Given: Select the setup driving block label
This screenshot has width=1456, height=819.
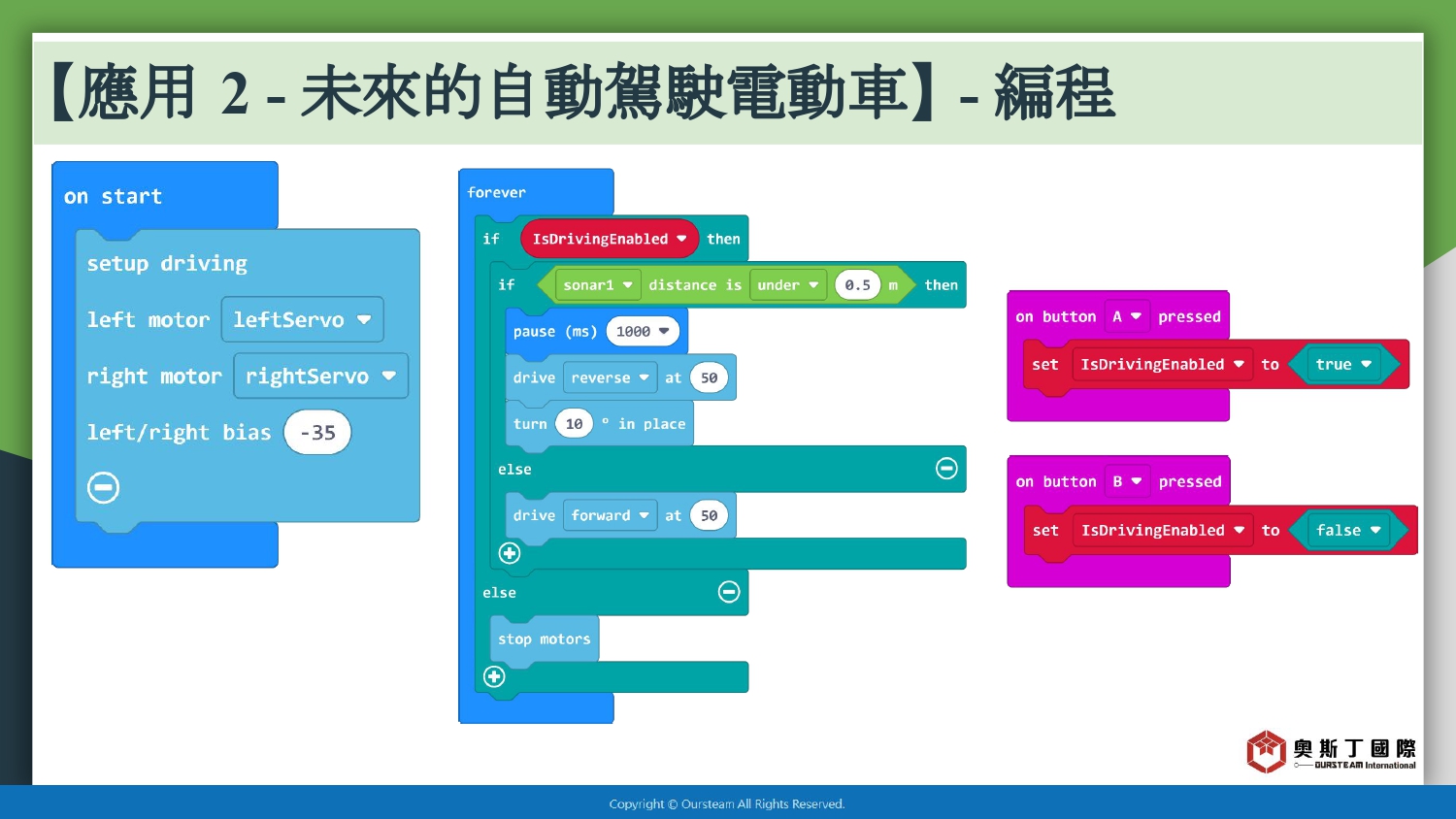Looking at the screenshot, I should pos(167,263).
